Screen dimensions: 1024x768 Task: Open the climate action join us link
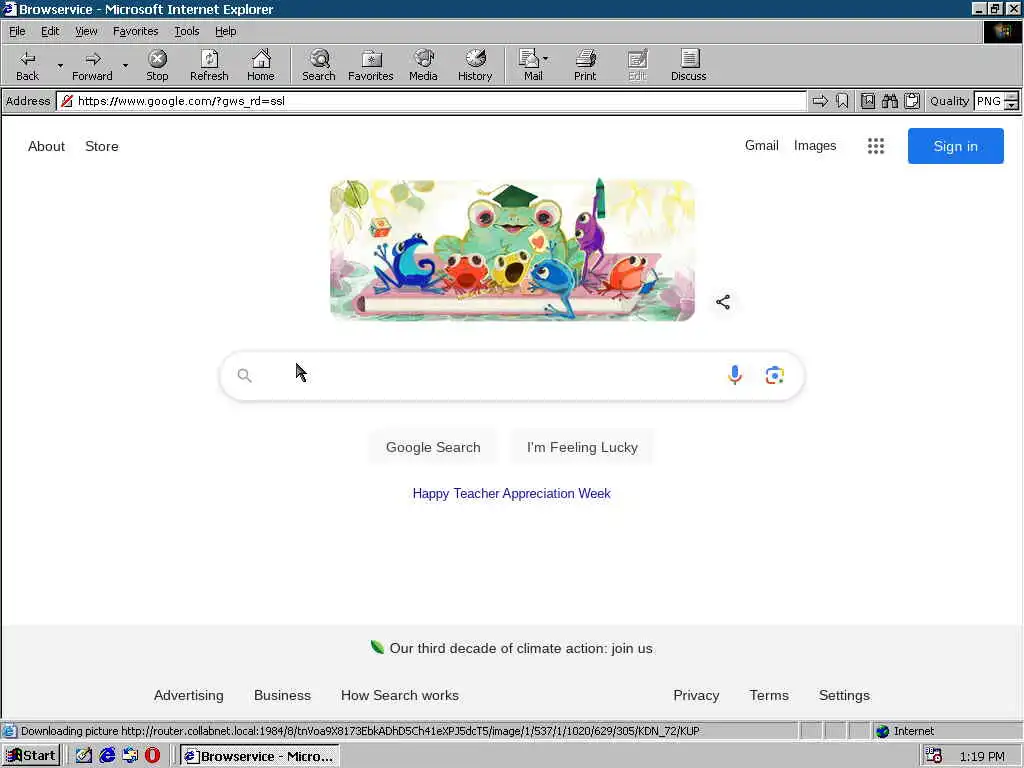click(520, 648)
